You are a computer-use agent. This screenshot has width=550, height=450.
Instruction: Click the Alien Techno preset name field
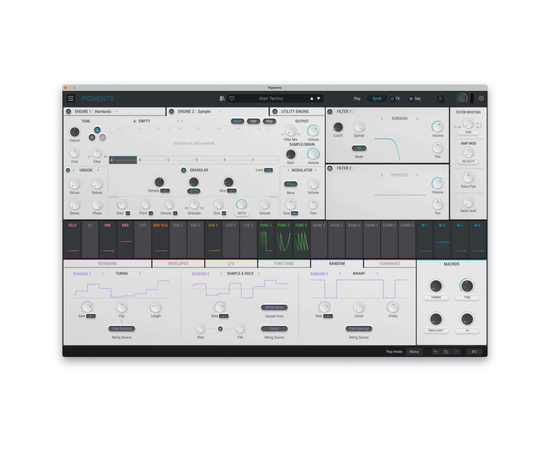click(271, 99)
